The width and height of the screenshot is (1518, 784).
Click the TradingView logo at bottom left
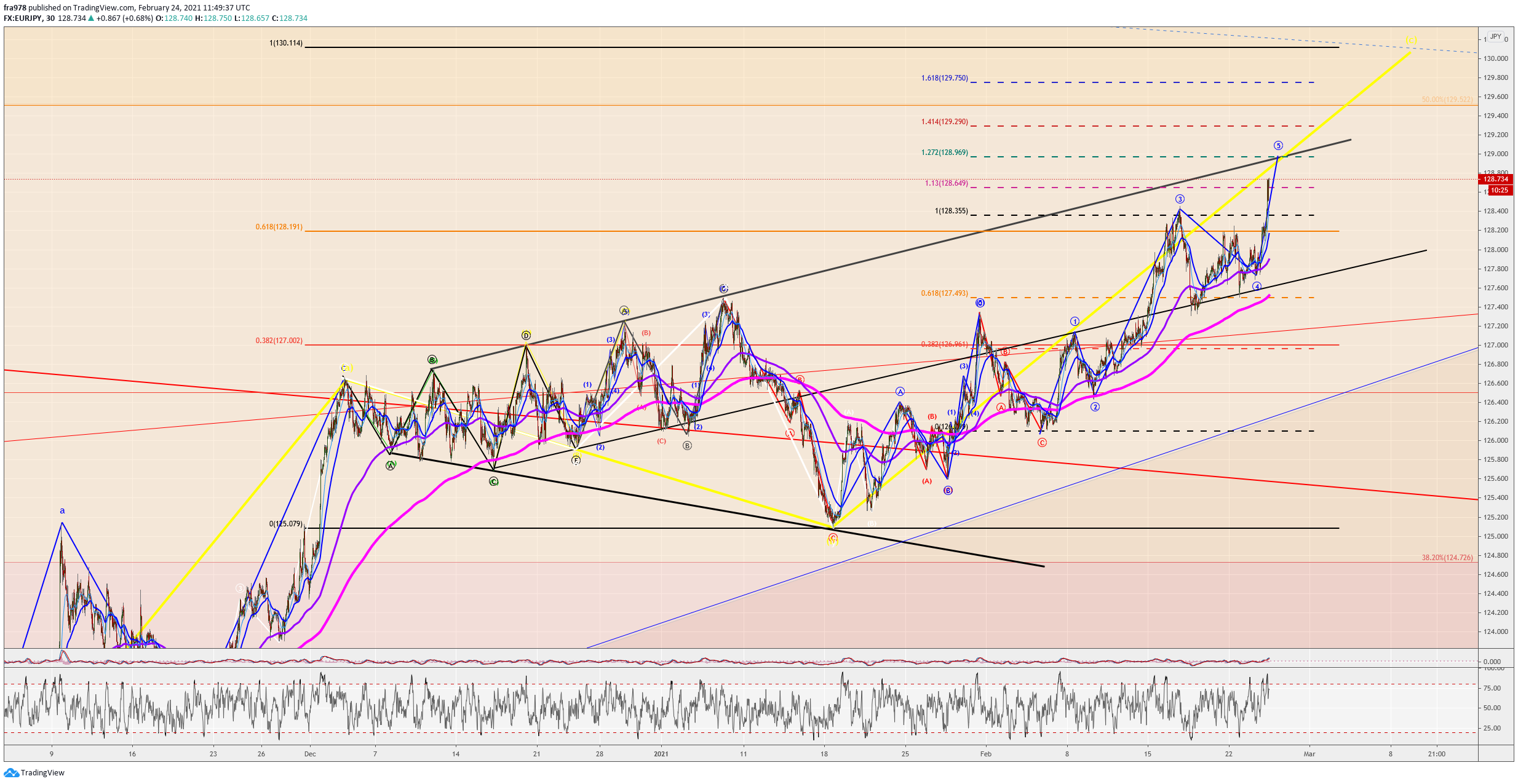coord(34,773)
